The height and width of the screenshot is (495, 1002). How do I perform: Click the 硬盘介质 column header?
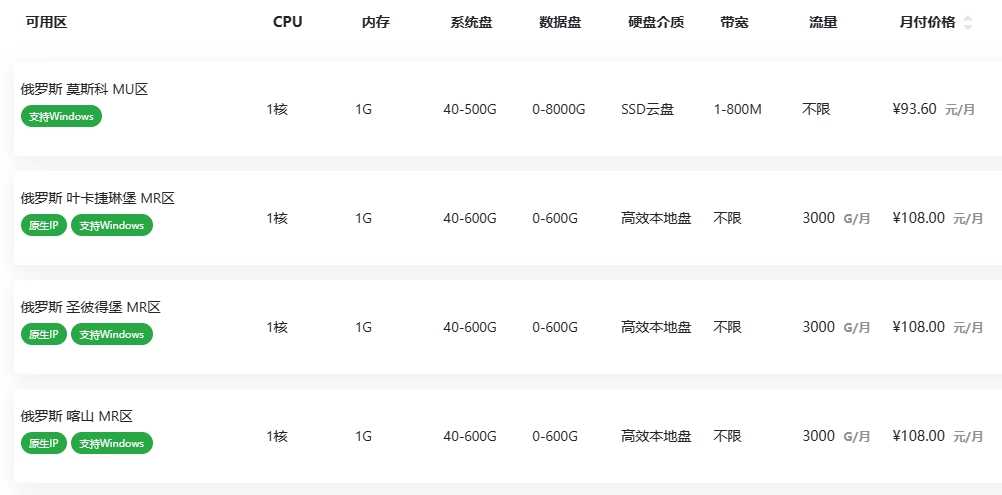656,22
